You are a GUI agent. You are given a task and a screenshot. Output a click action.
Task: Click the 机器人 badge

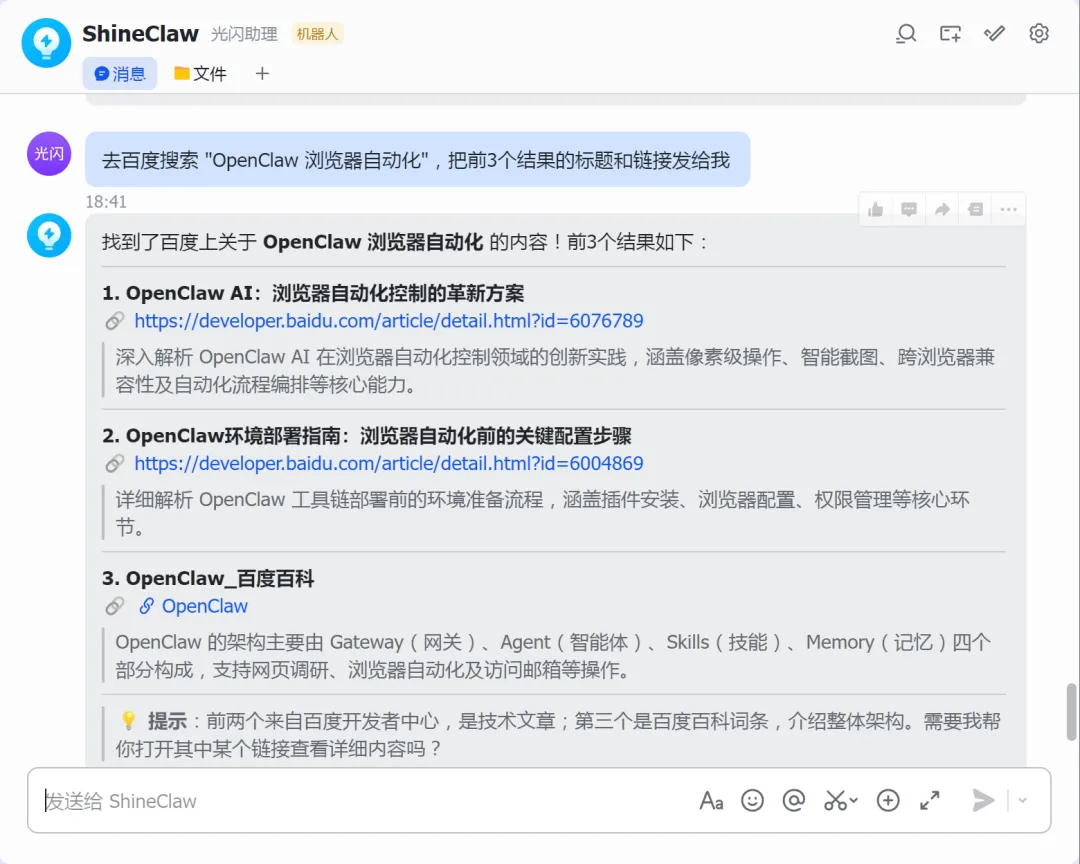click(x=318, y=34)
